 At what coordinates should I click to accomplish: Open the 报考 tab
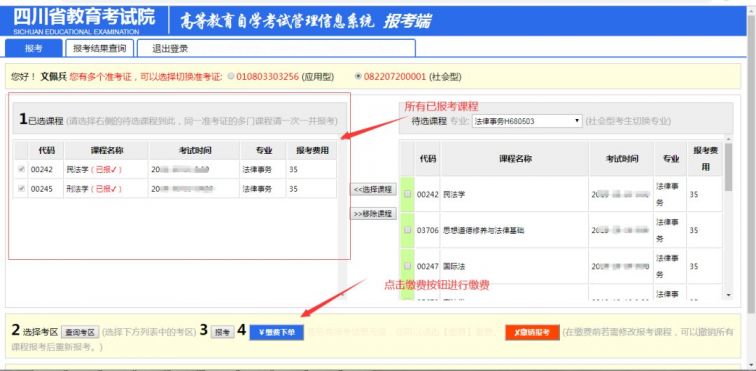click(34, 48)
